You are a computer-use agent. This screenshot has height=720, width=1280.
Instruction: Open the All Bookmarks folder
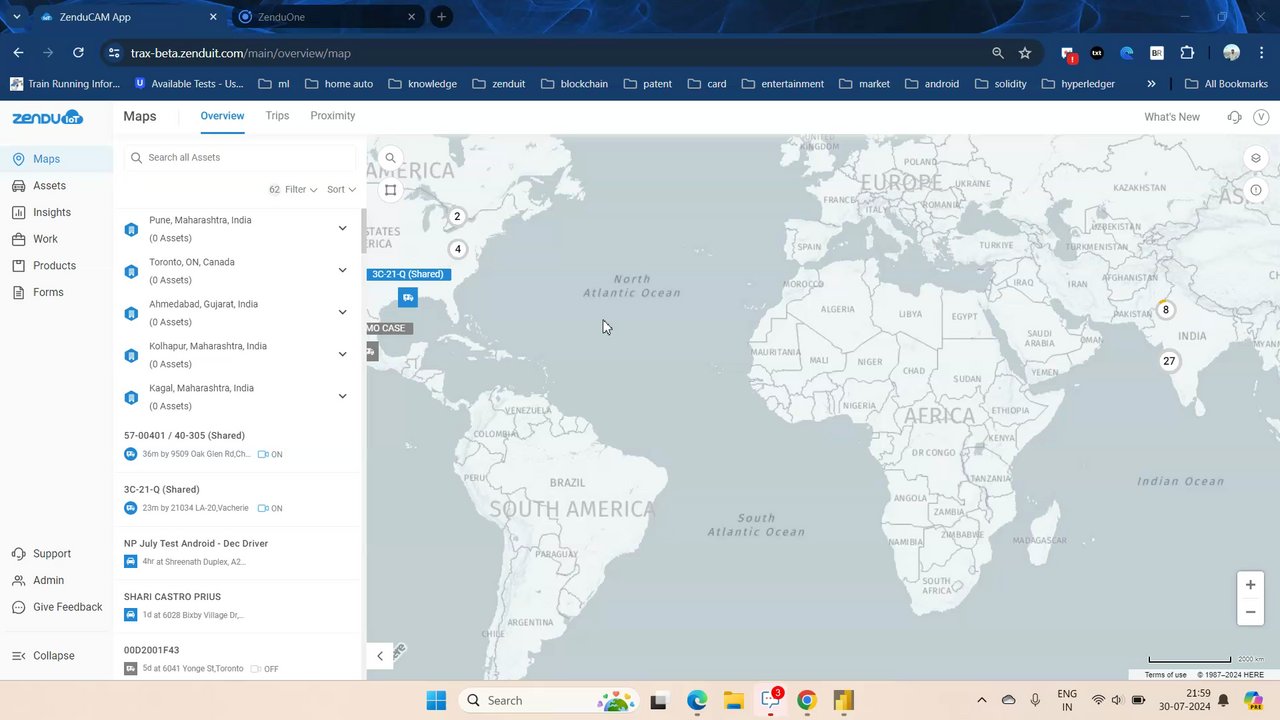pos(1225,84)
